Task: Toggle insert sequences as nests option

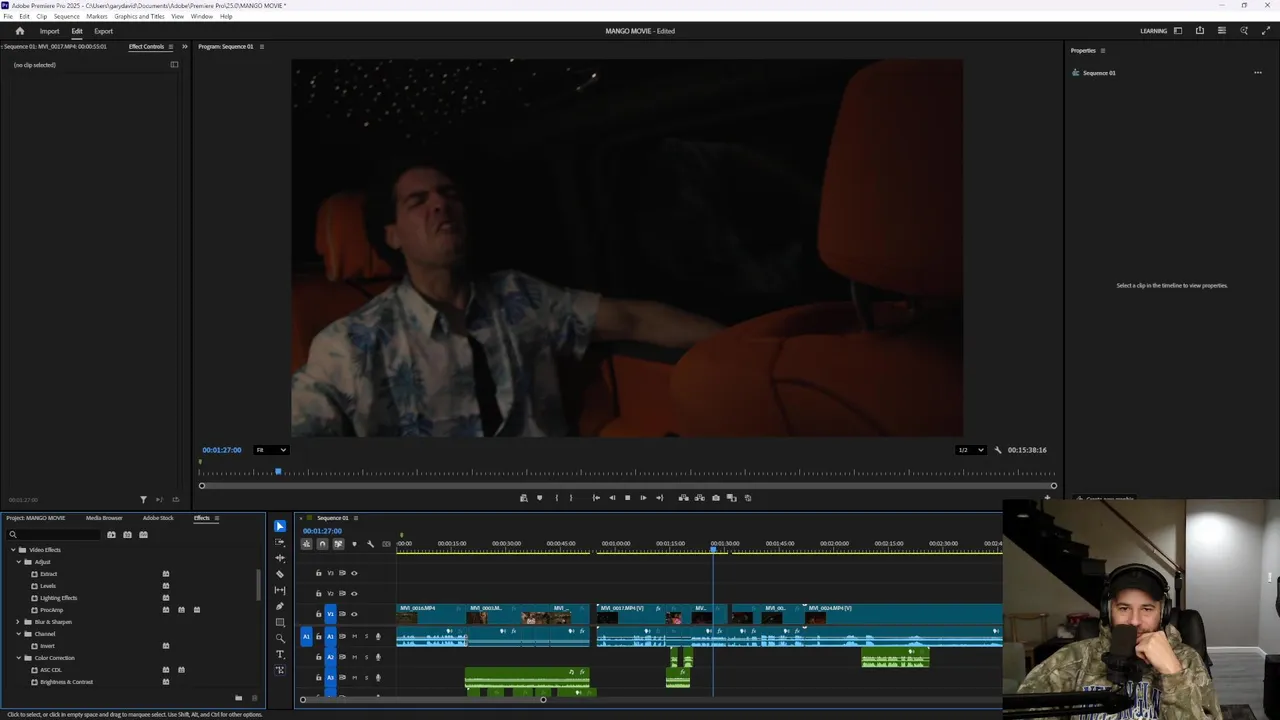Action: tap(307, 544)
